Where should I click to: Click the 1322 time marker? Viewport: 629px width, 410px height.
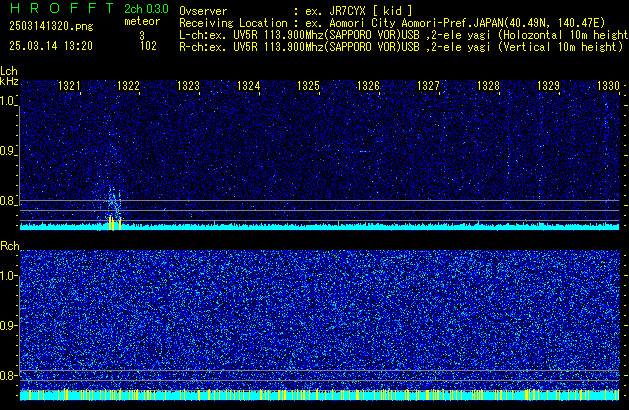point(128,86)
